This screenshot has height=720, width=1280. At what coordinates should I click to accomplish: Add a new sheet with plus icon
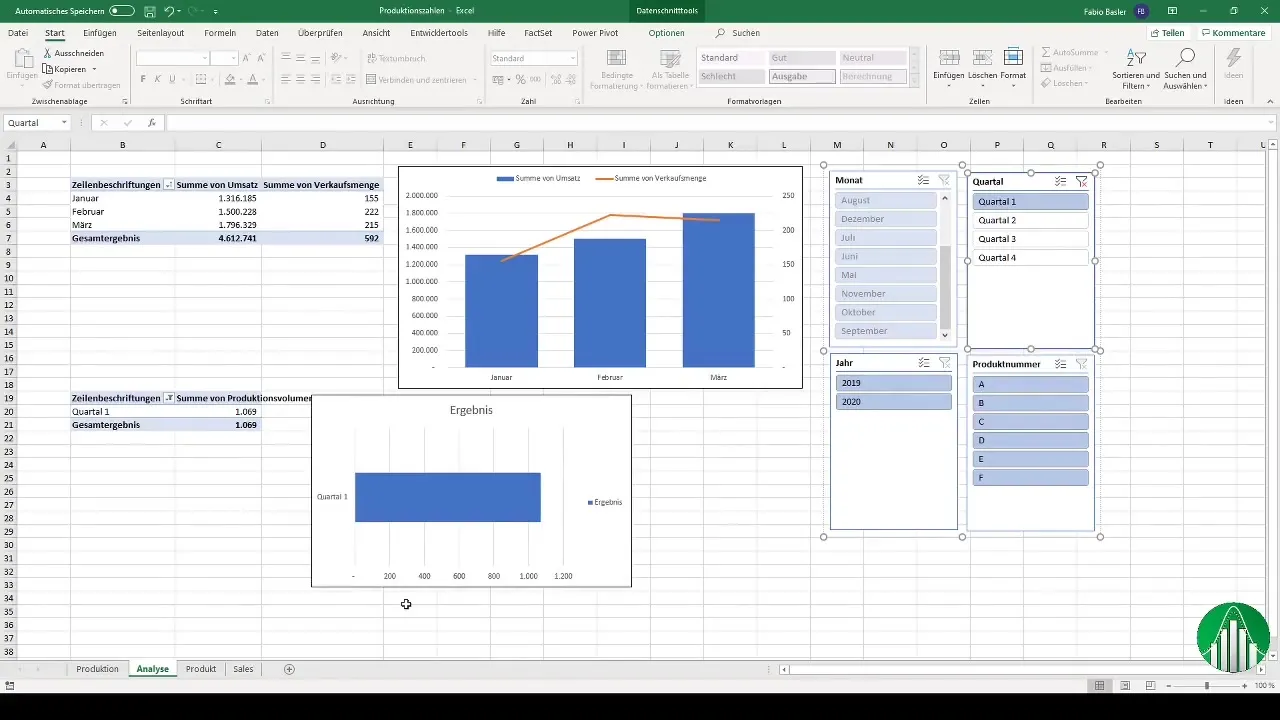289,669
